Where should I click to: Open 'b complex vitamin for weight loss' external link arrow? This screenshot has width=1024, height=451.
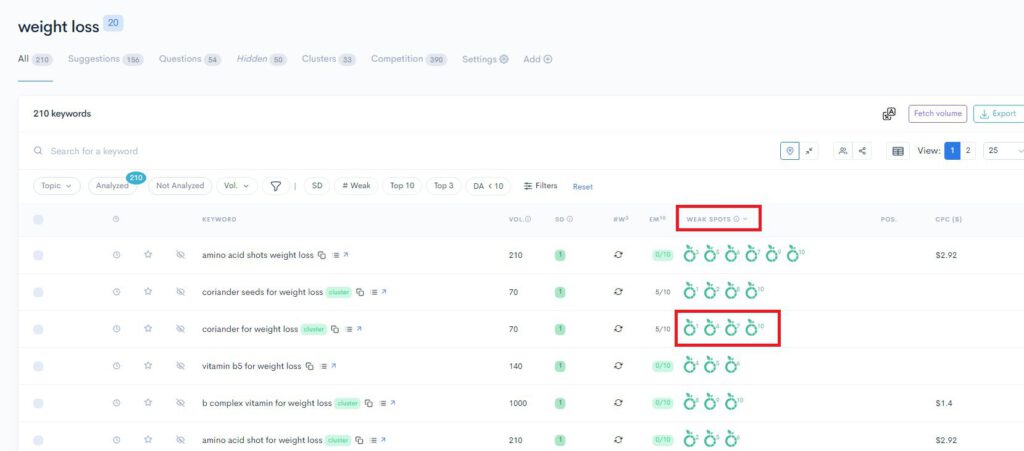click(x=392, y=403)
